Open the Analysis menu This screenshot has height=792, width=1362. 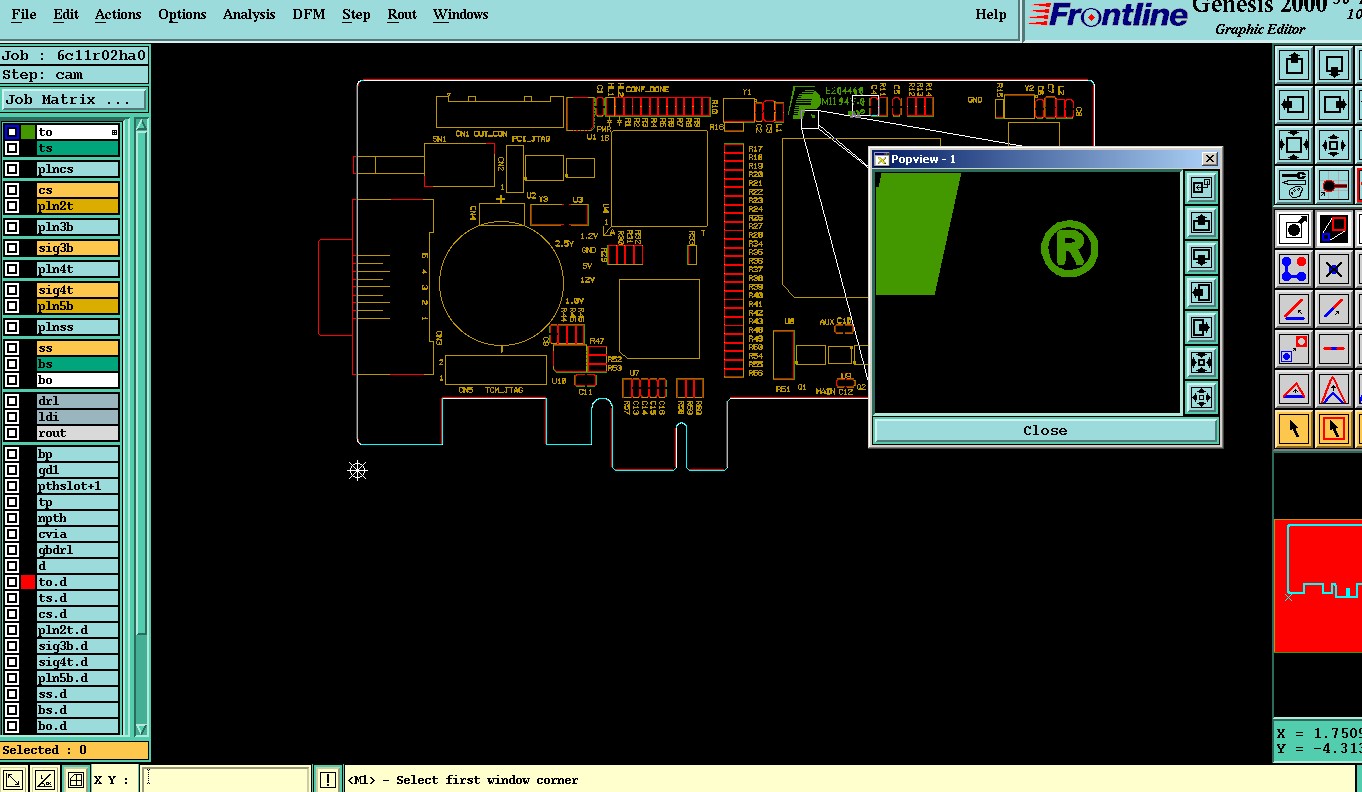[249, 14]
